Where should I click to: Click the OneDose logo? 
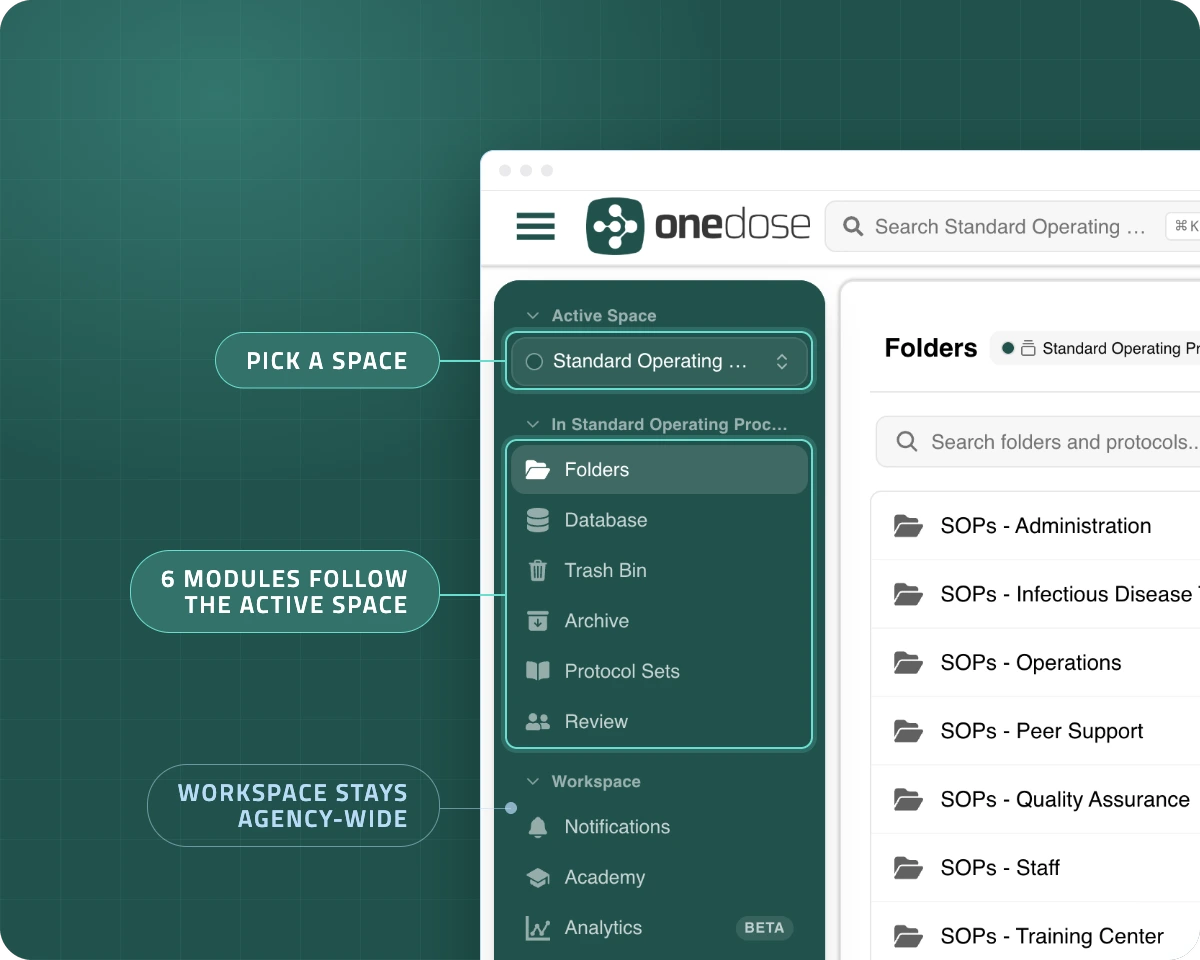coord(698,226)
